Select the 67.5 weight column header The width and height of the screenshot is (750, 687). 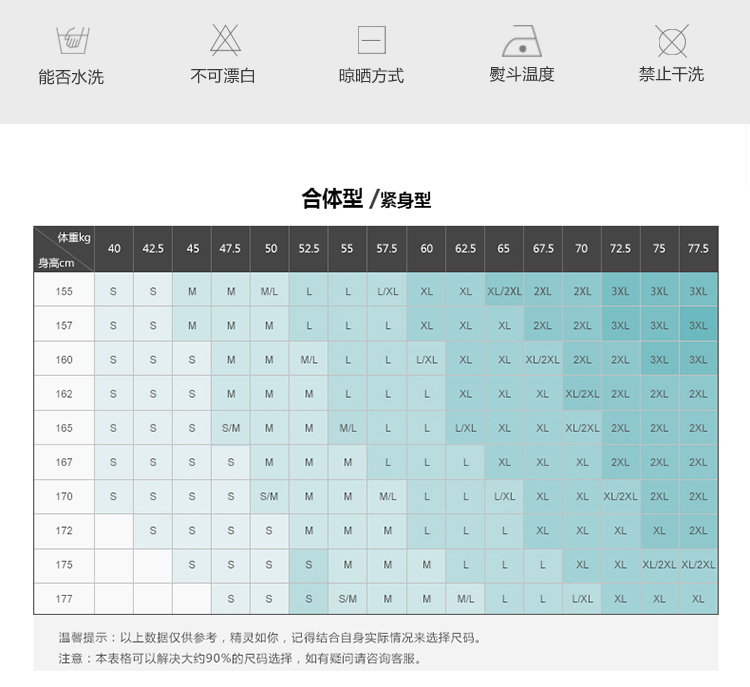(x=543, y=249)
